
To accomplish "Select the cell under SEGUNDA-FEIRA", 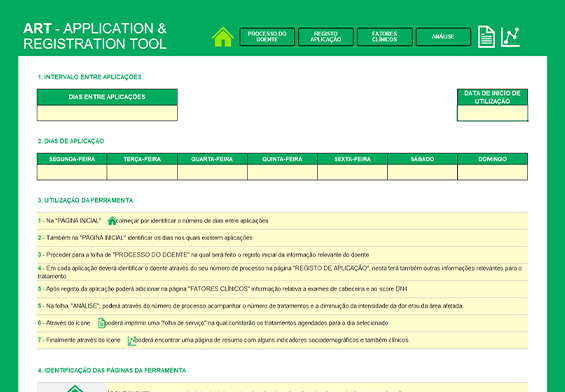I will 72,172.
